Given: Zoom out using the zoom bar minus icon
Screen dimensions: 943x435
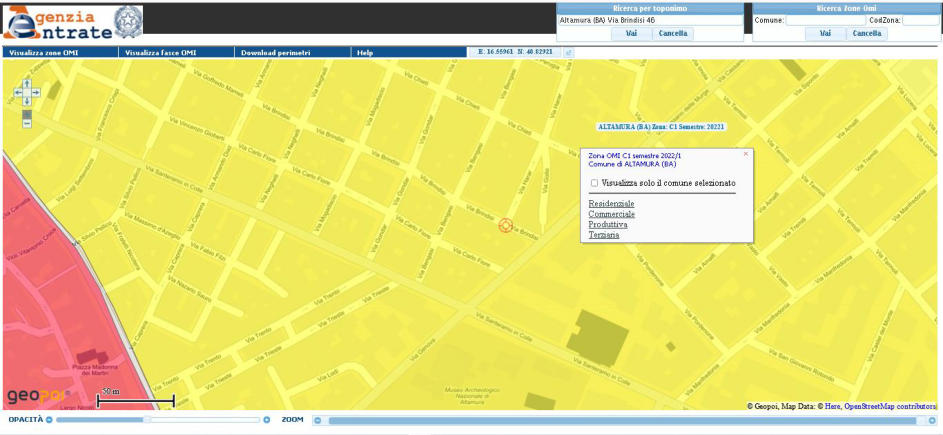Looking at the screenshot, I should click(x=318, y=420).
